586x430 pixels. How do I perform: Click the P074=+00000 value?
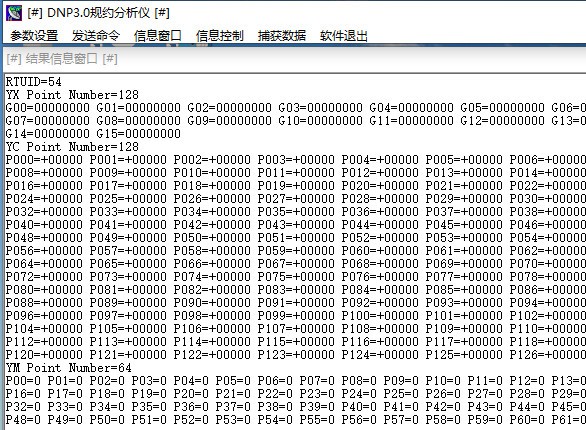pyautogui.click(x=212, y=277)
